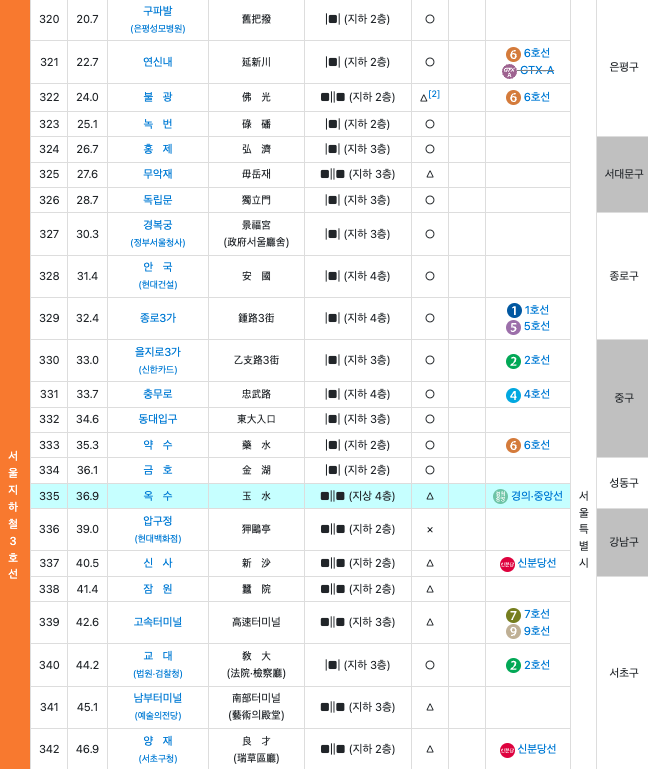The height and width of the screenshot is (769, 648).
Task: Click the blue Line 1 icon in the 종로3가 row
Action: coord(514,310)
